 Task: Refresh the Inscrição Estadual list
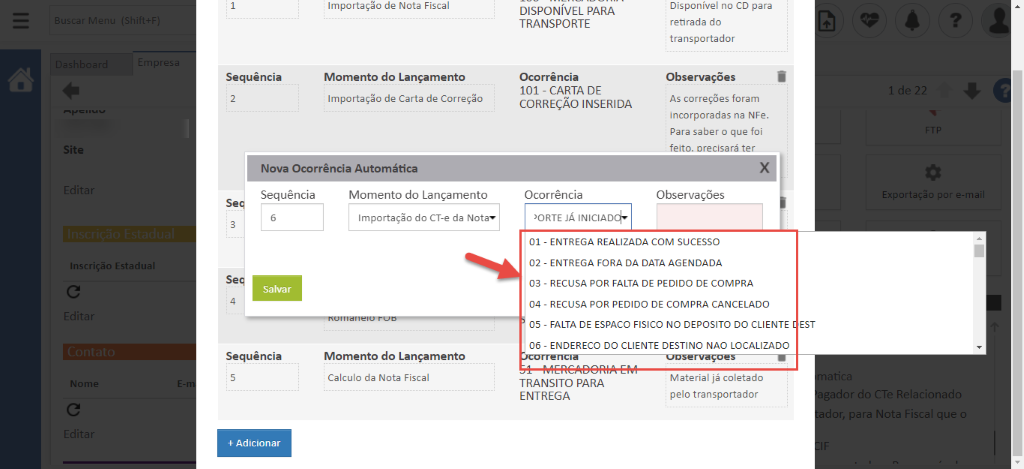[74, 292]
